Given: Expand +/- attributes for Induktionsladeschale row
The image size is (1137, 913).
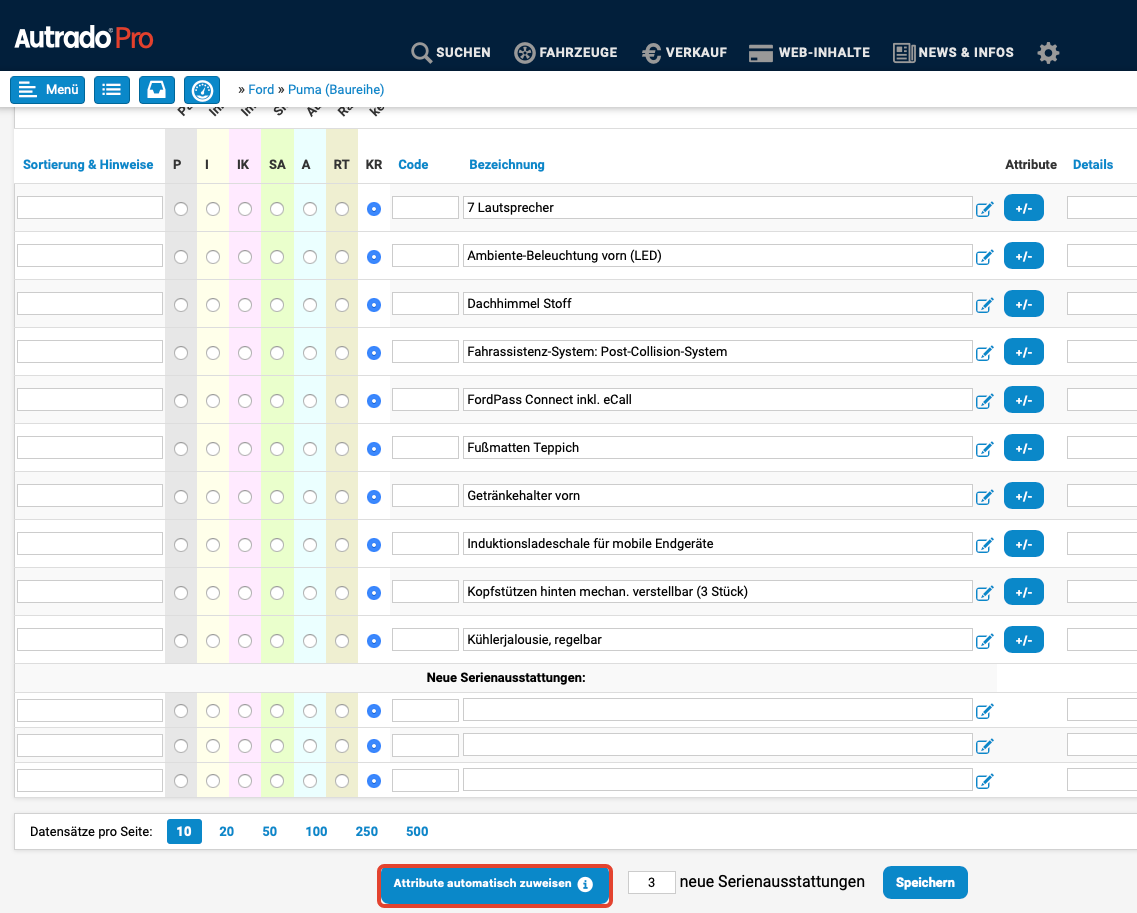Looking at the screenshot, I should click(x=1023, y=544).
